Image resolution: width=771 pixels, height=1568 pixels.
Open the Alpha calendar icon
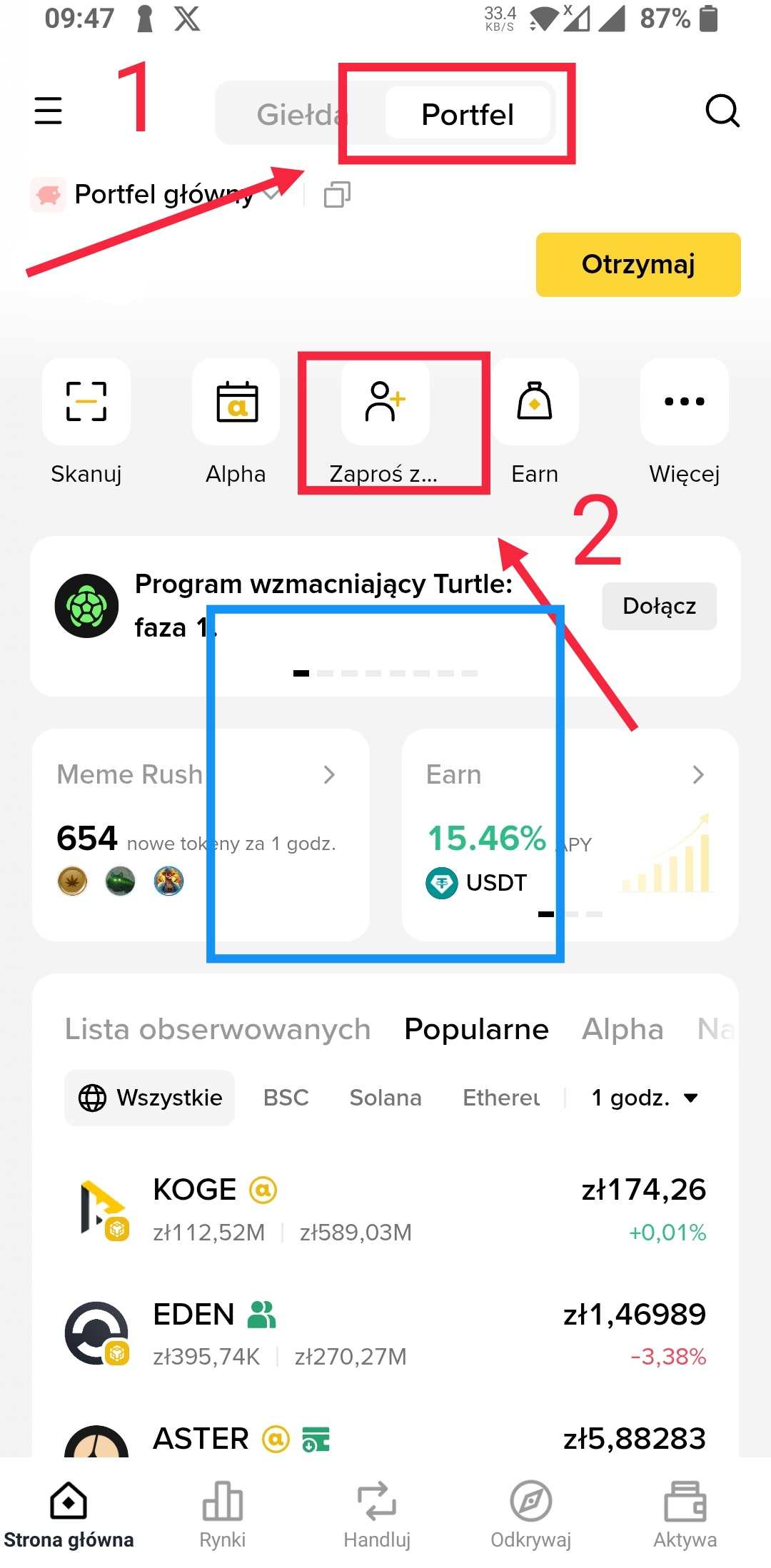[x=236, y=401]
